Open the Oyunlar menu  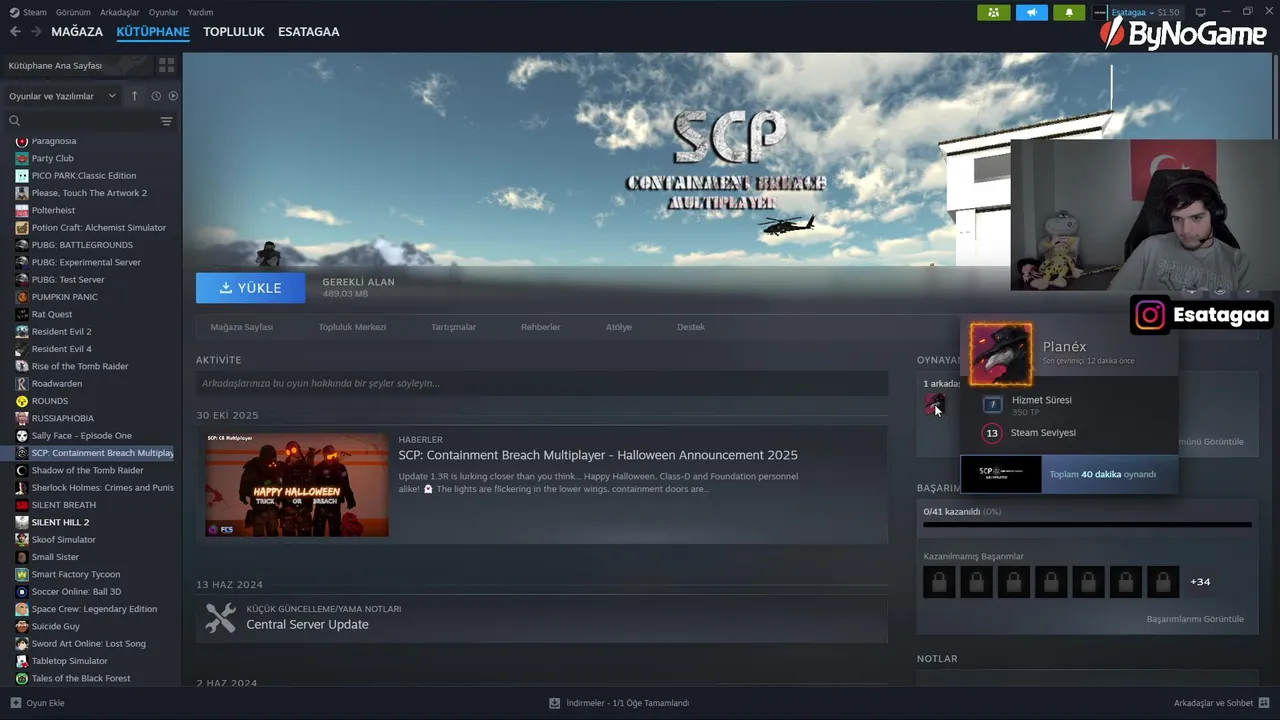[164, 12]
